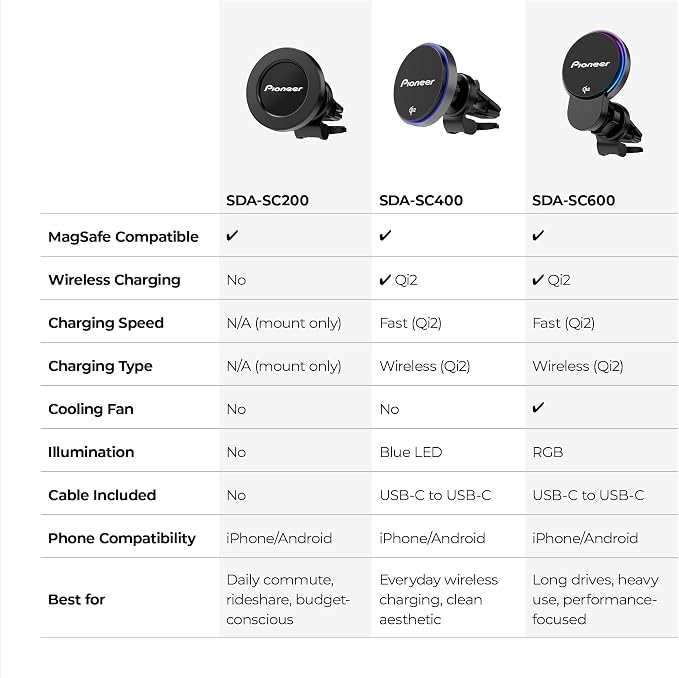Click the Best for row label
Image resolution: width=679 pixels, height=678 pixels.
pyautogui.click(x=77, y=600)
